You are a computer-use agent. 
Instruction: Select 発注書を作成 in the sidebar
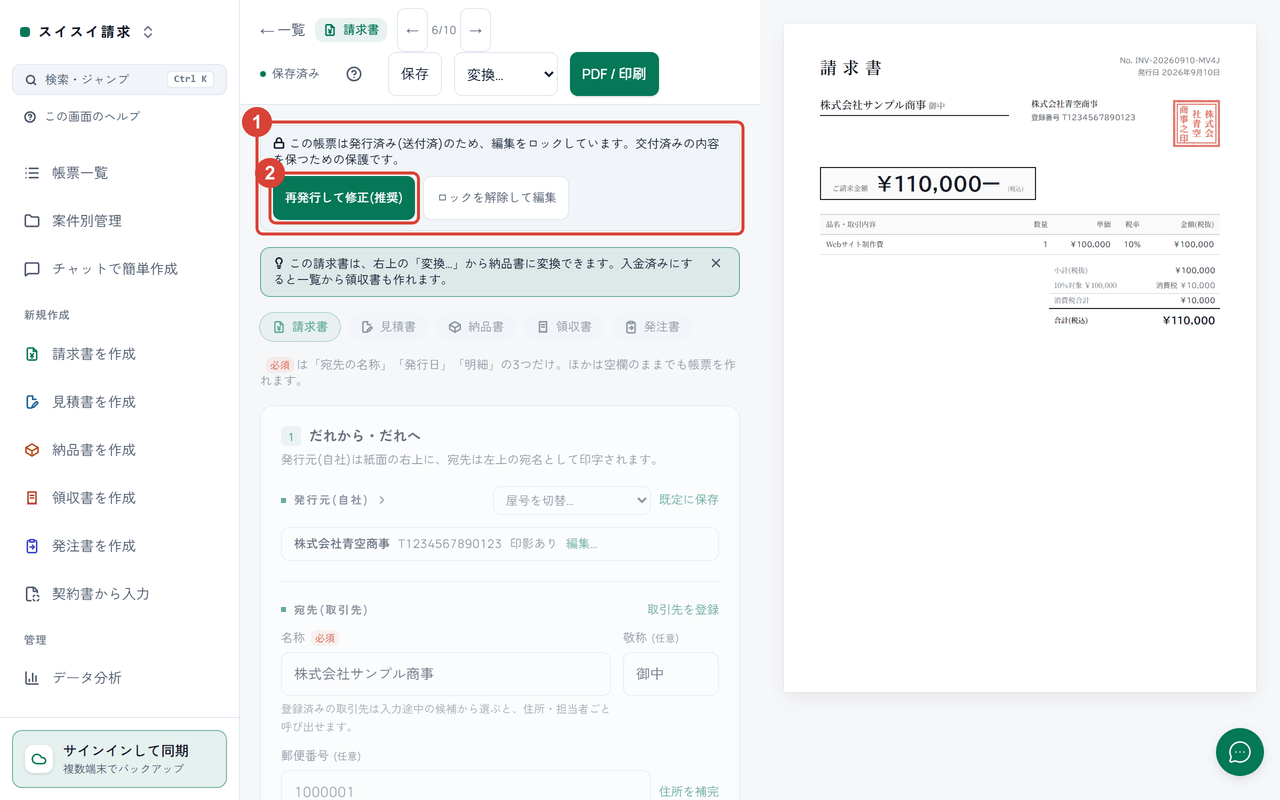(120, 546)
